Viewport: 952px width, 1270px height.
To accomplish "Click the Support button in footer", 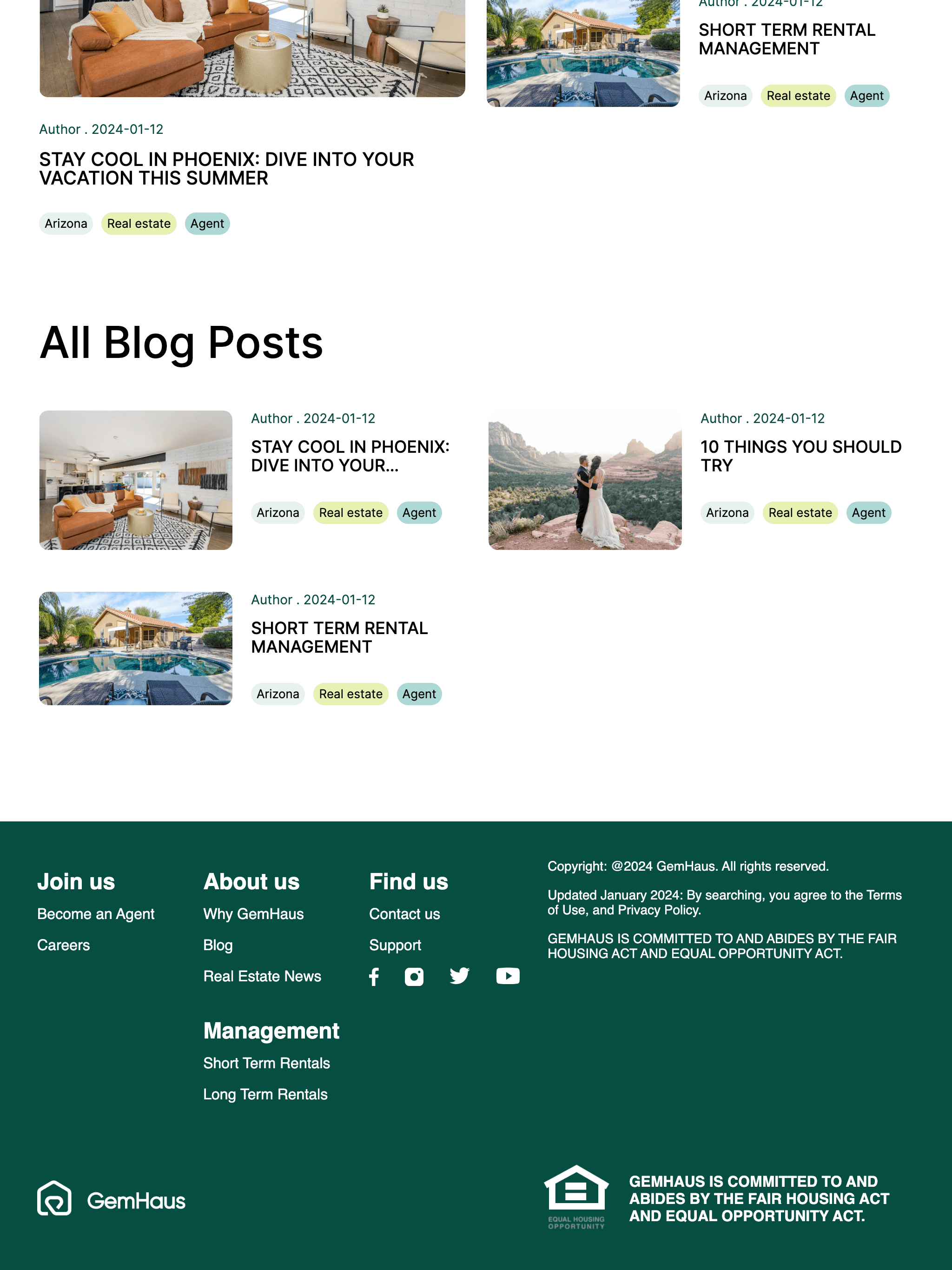I will (395, 945).
